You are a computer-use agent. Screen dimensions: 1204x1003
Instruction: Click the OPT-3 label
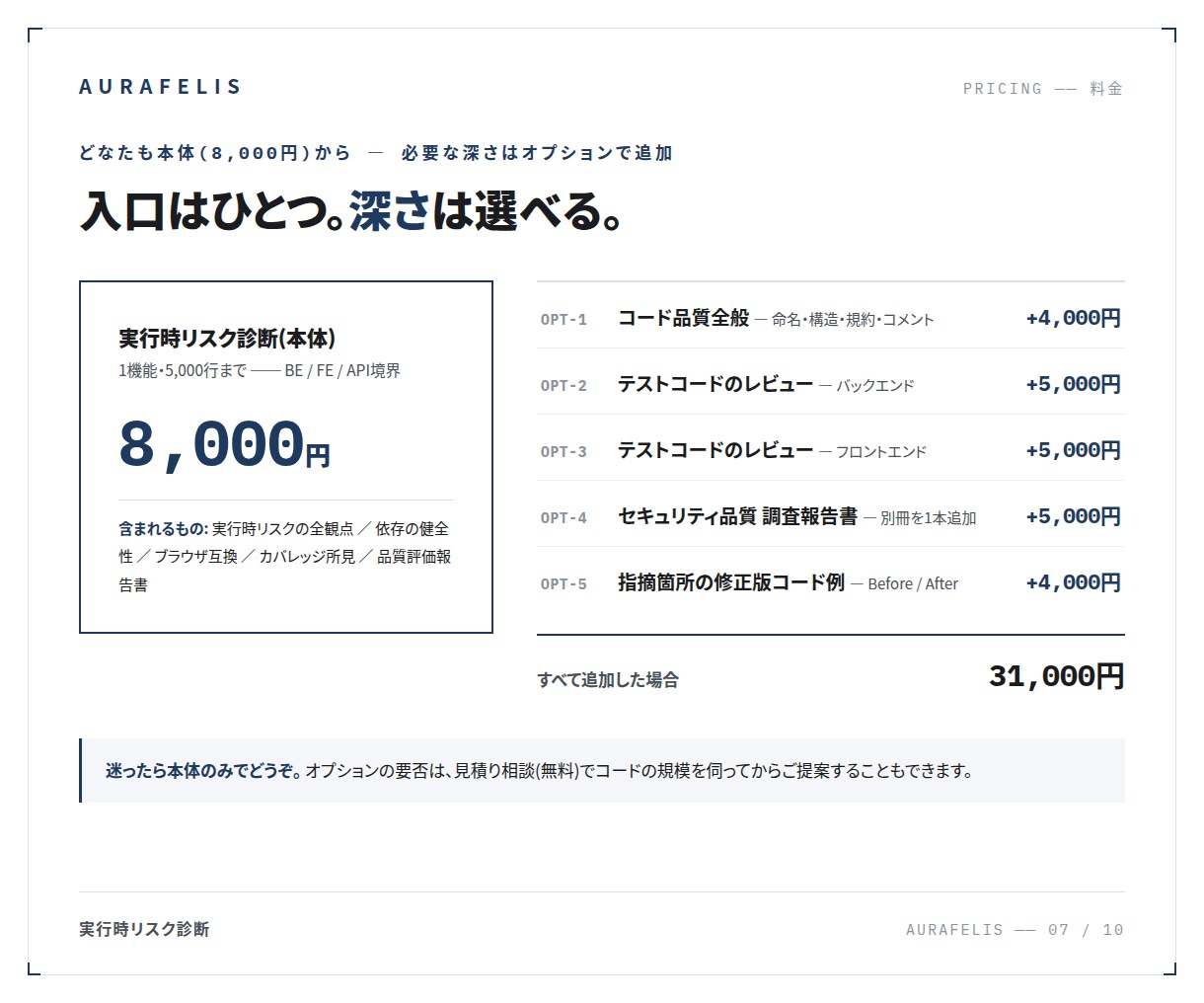pyautogui.click(x=564, y=452)
